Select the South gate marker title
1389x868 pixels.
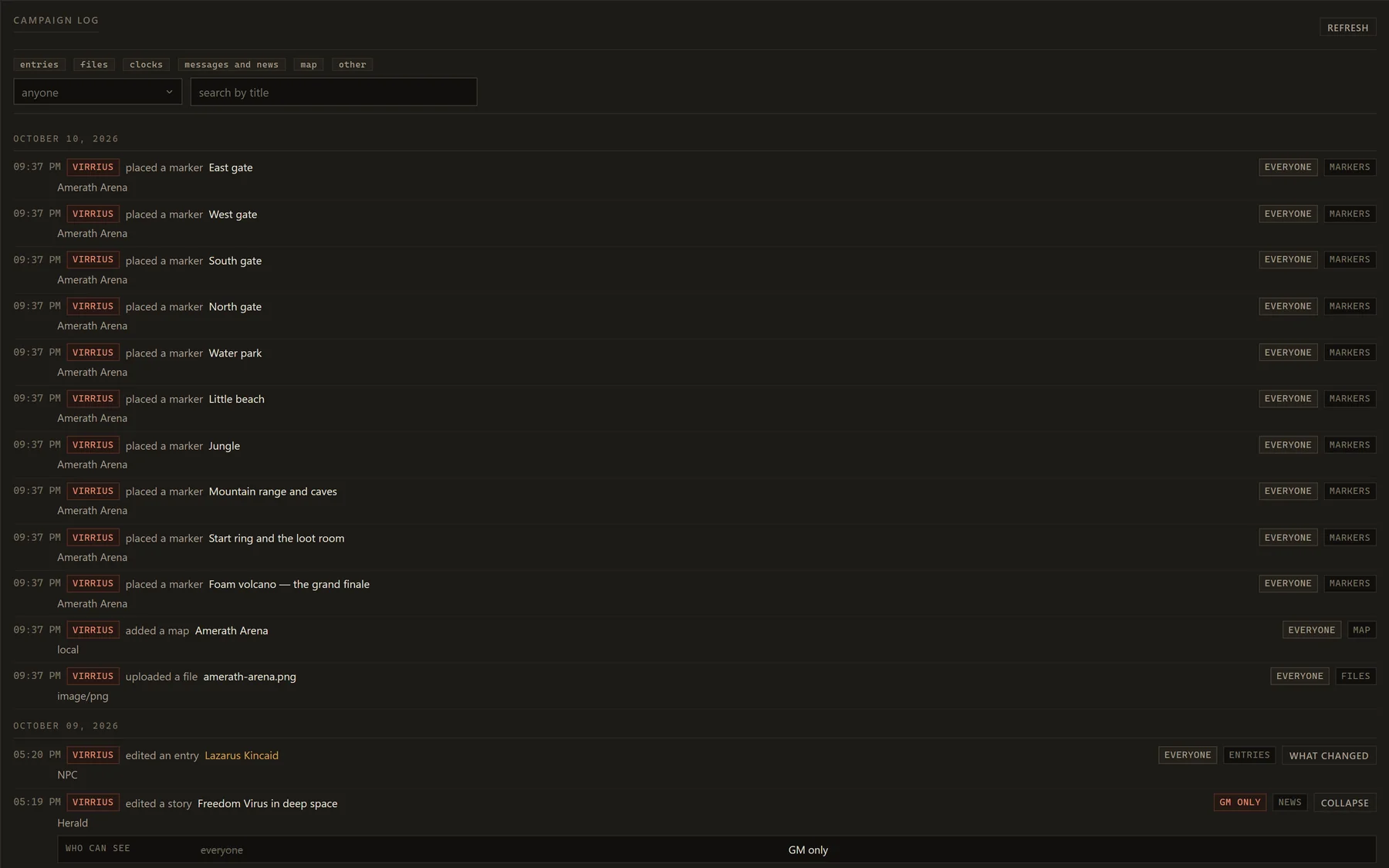click(235, 261)
